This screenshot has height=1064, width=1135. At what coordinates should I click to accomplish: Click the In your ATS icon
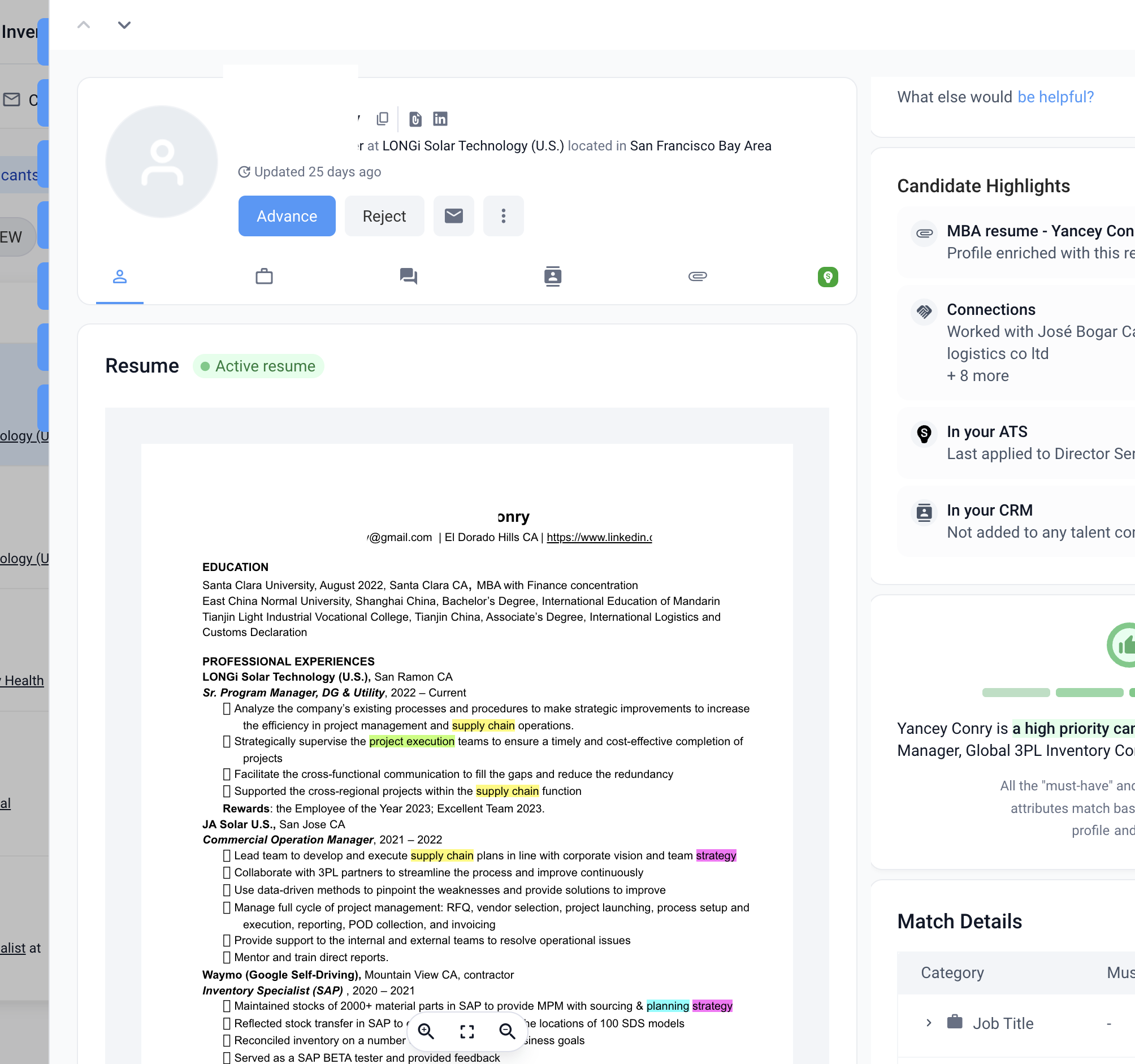(x=924, y=434)
